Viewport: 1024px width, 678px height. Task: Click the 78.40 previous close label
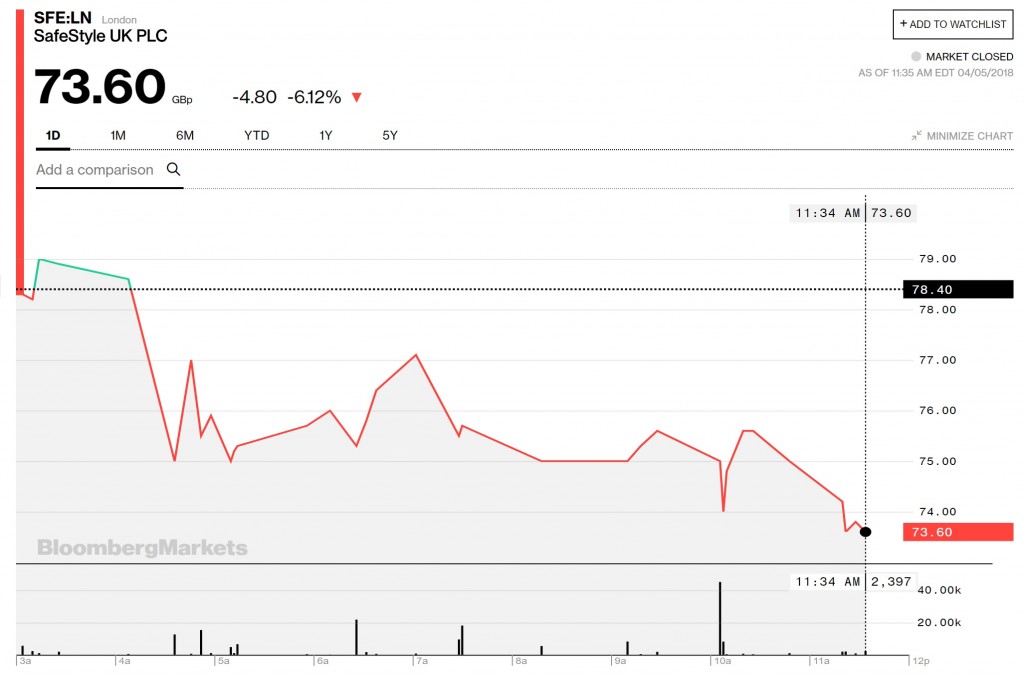coord(958,289)
